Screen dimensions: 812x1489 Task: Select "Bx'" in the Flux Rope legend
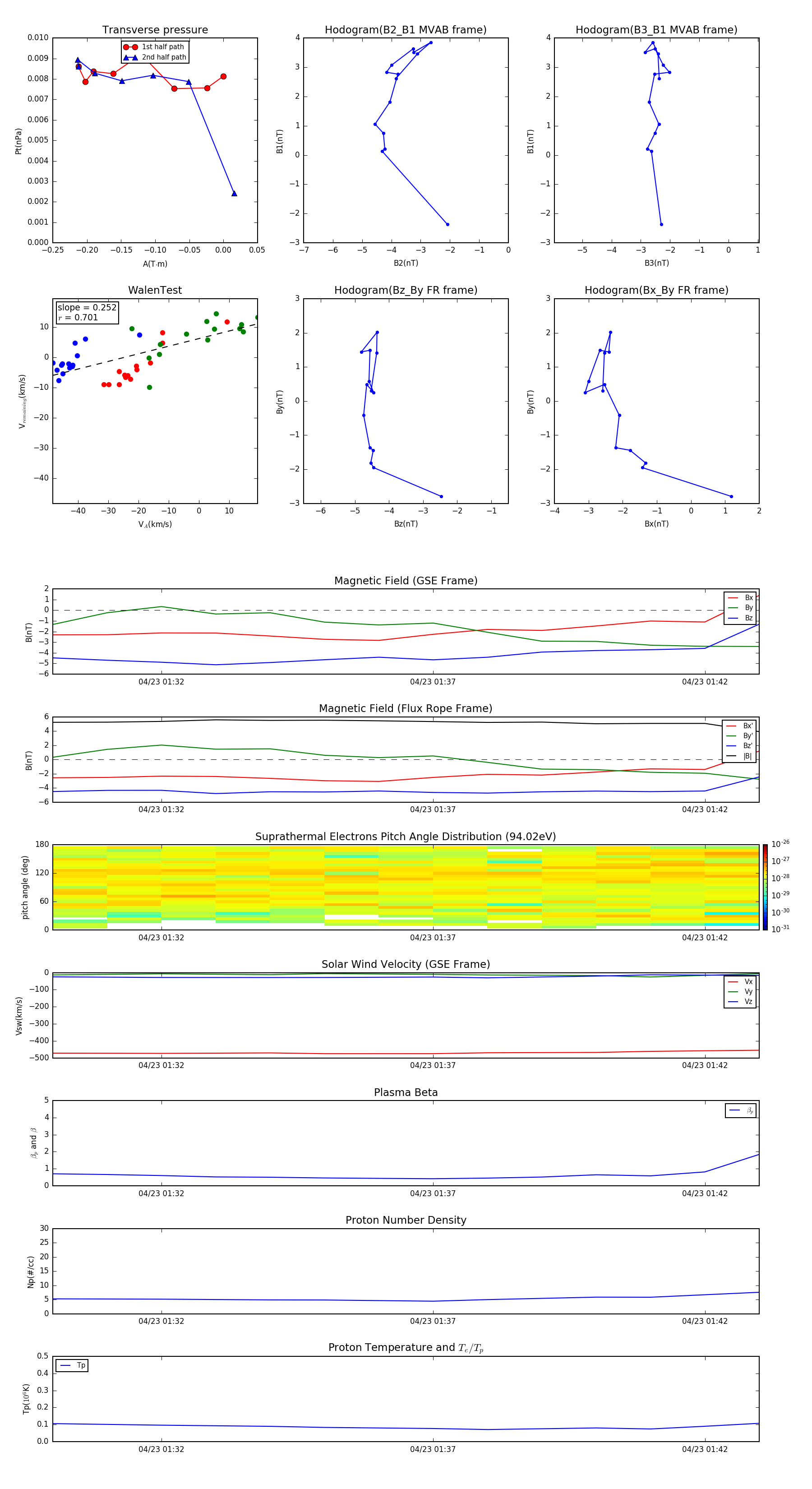(x=739, y=726)
